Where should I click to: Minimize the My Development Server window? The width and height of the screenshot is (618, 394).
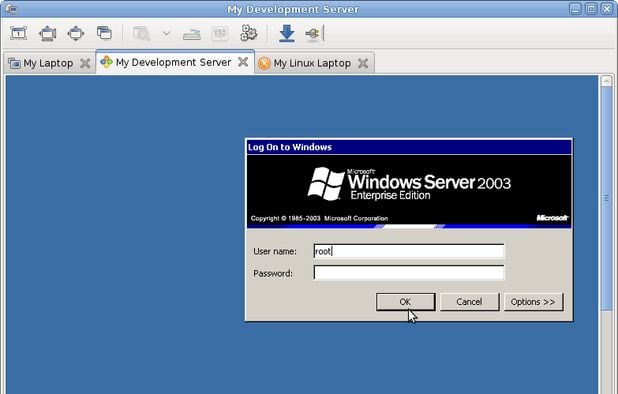575,9
